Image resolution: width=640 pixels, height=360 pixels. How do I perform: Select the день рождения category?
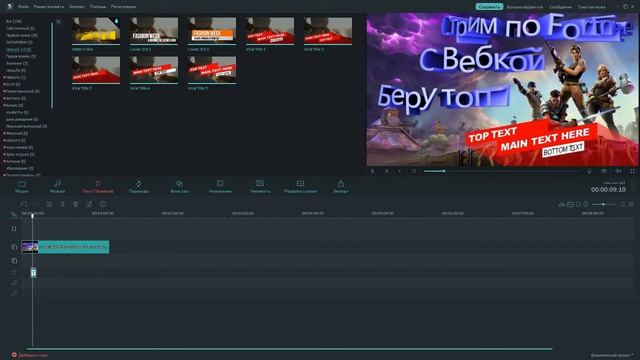(x=22, y=119)
